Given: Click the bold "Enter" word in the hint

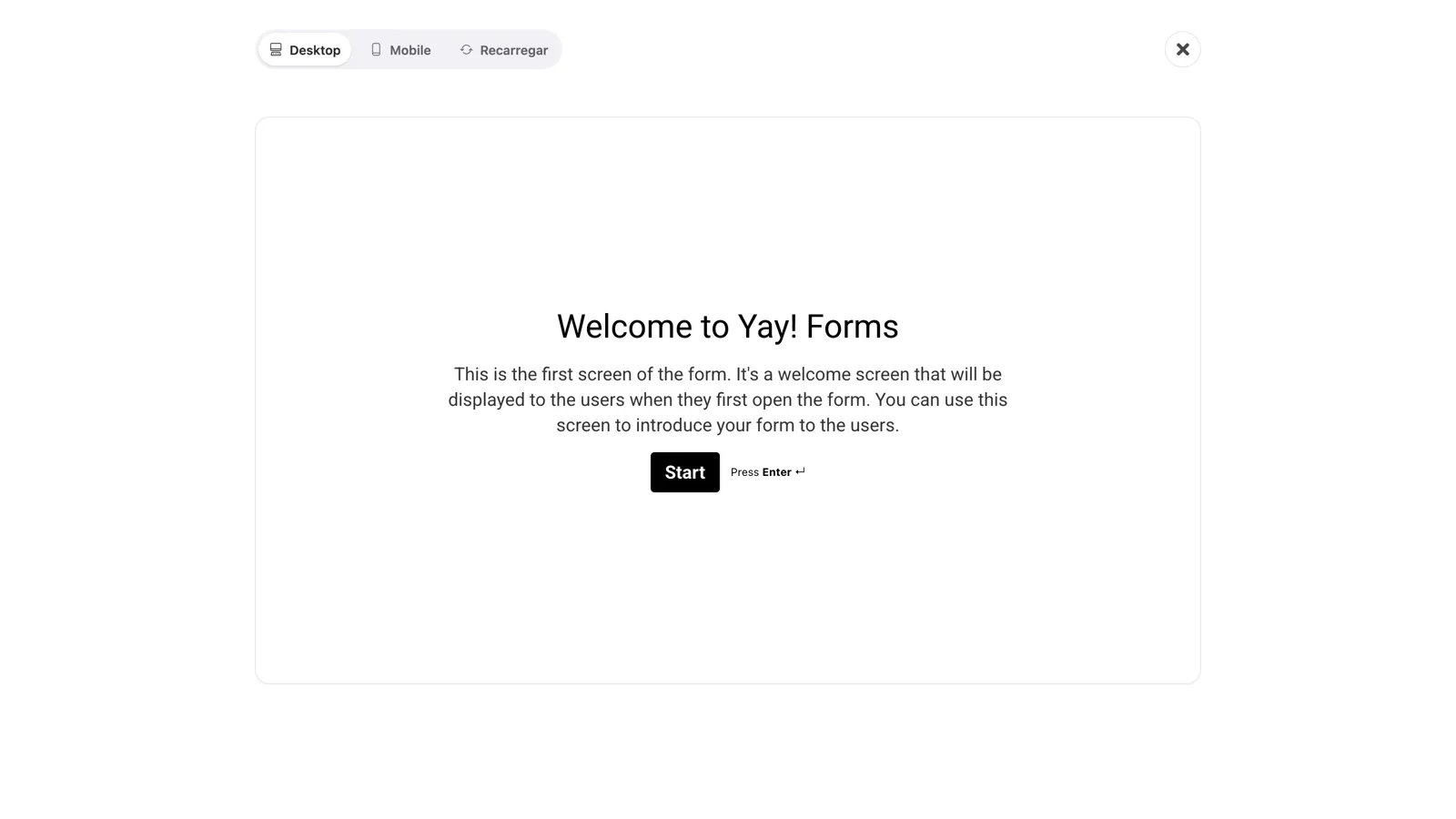Looking at the screenshot, I should pyautogui.click(x=776, y=472).
